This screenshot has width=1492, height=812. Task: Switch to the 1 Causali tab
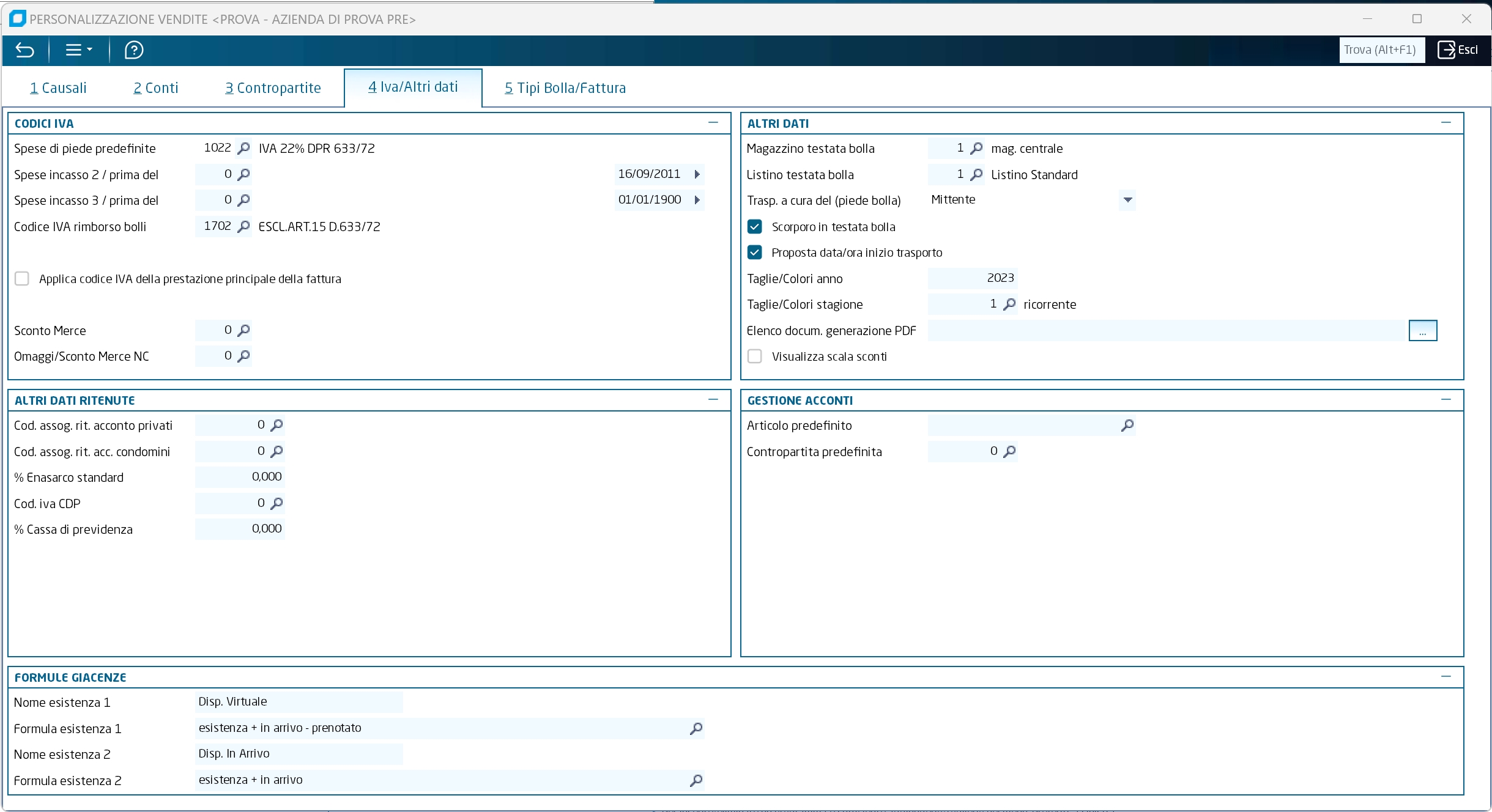pos(59,88)
